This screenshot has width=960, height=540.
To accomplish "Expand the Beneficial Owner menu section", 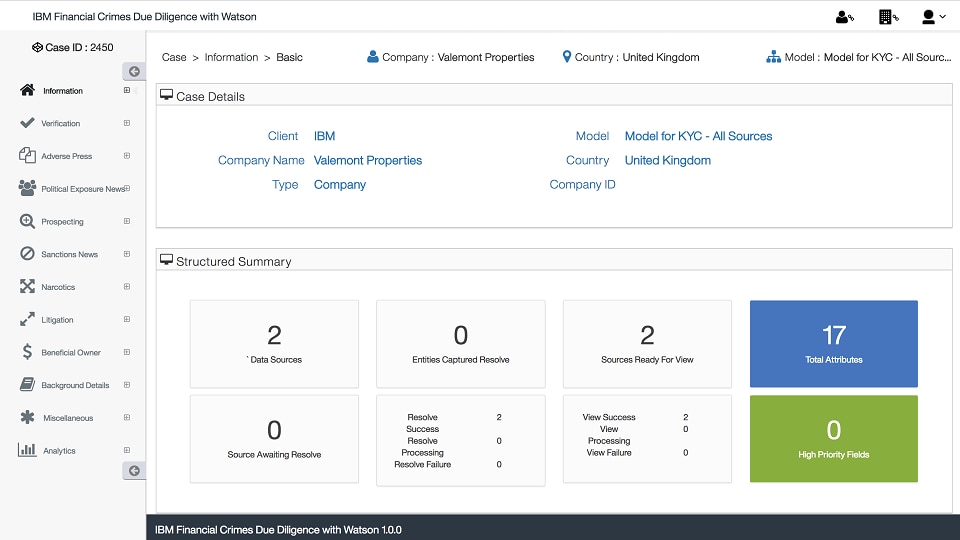I will tap(127, 351).
